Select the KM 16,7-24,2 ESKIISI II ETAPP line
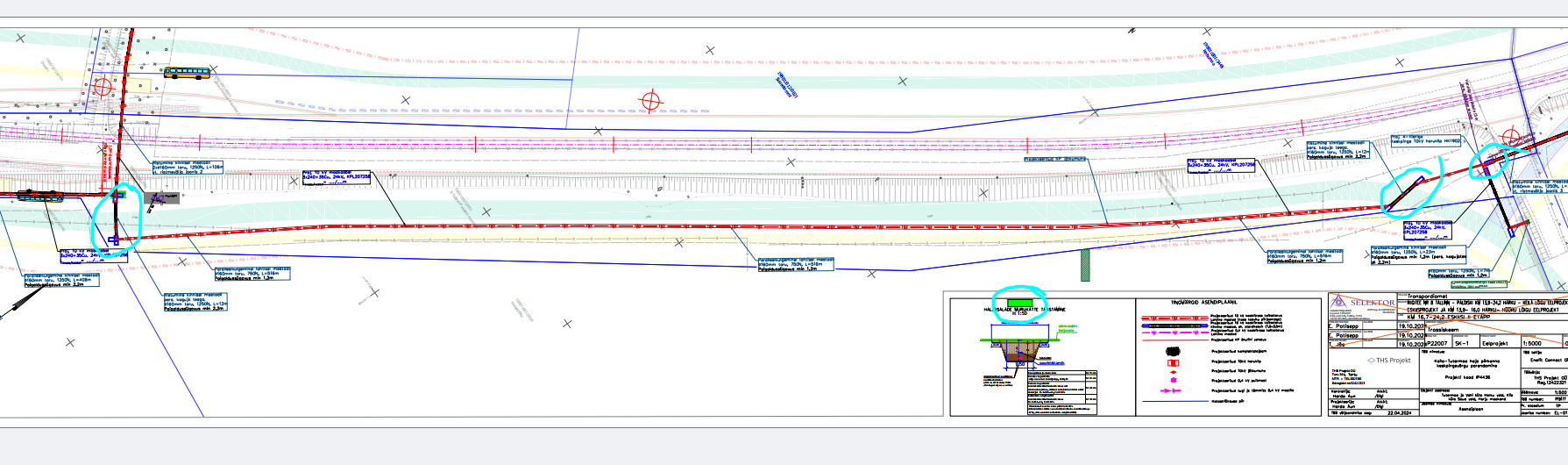1568x465 pixels. point(1447,318)
